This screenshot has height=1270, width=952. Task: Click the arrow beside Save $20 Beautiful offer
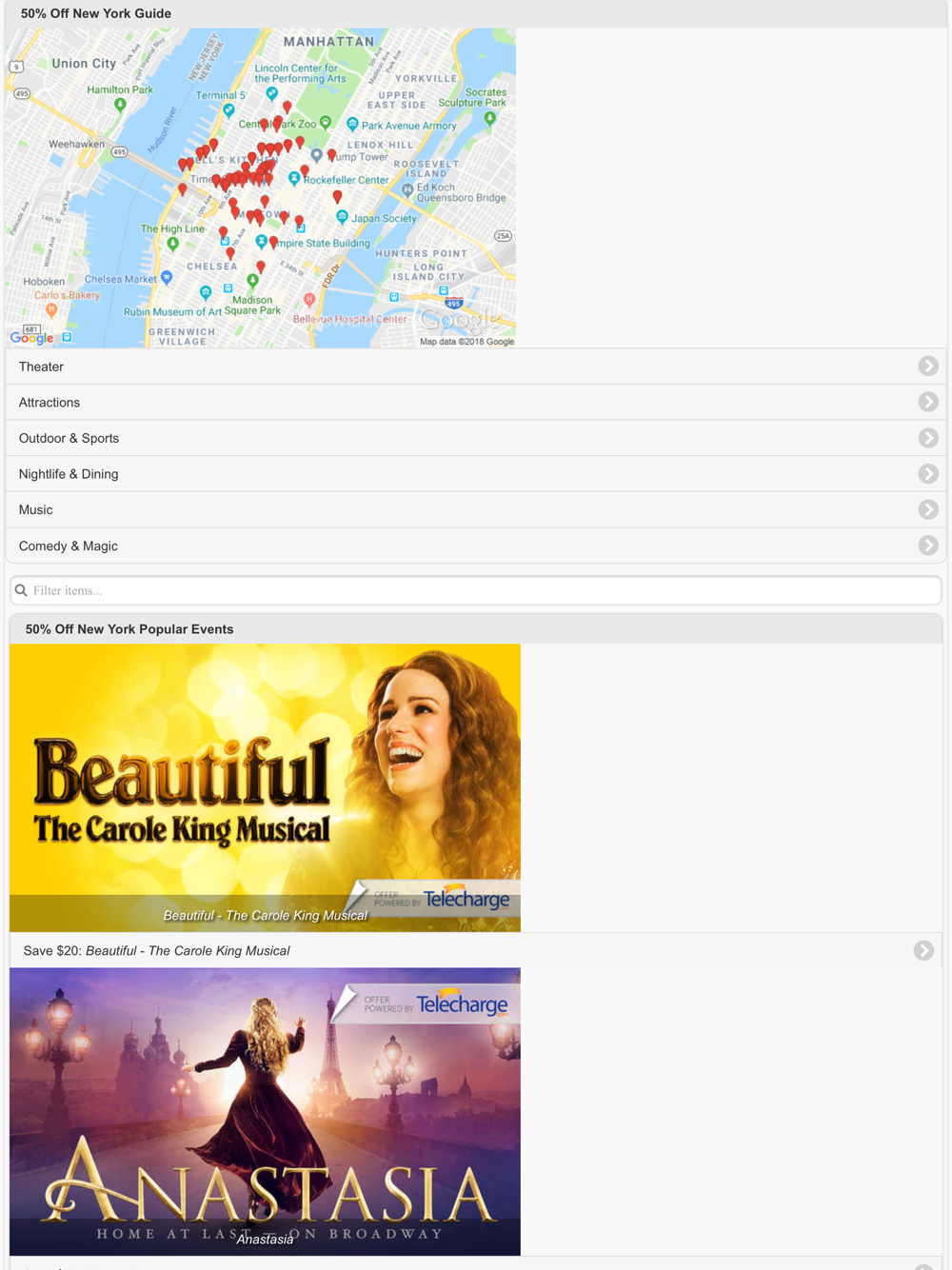(x=923, y=950)
